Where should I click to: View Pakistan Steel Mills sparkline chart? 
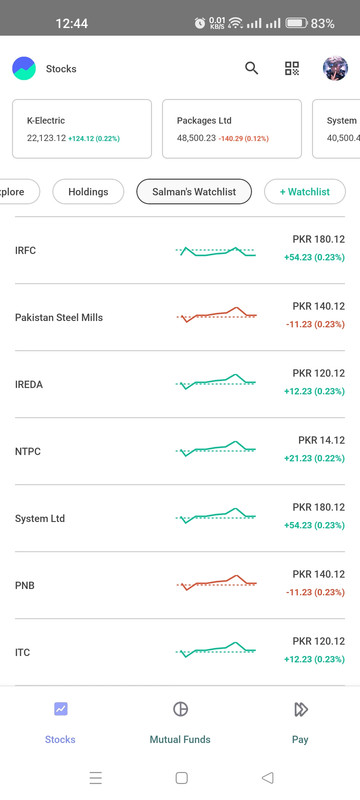pos(216,315)
